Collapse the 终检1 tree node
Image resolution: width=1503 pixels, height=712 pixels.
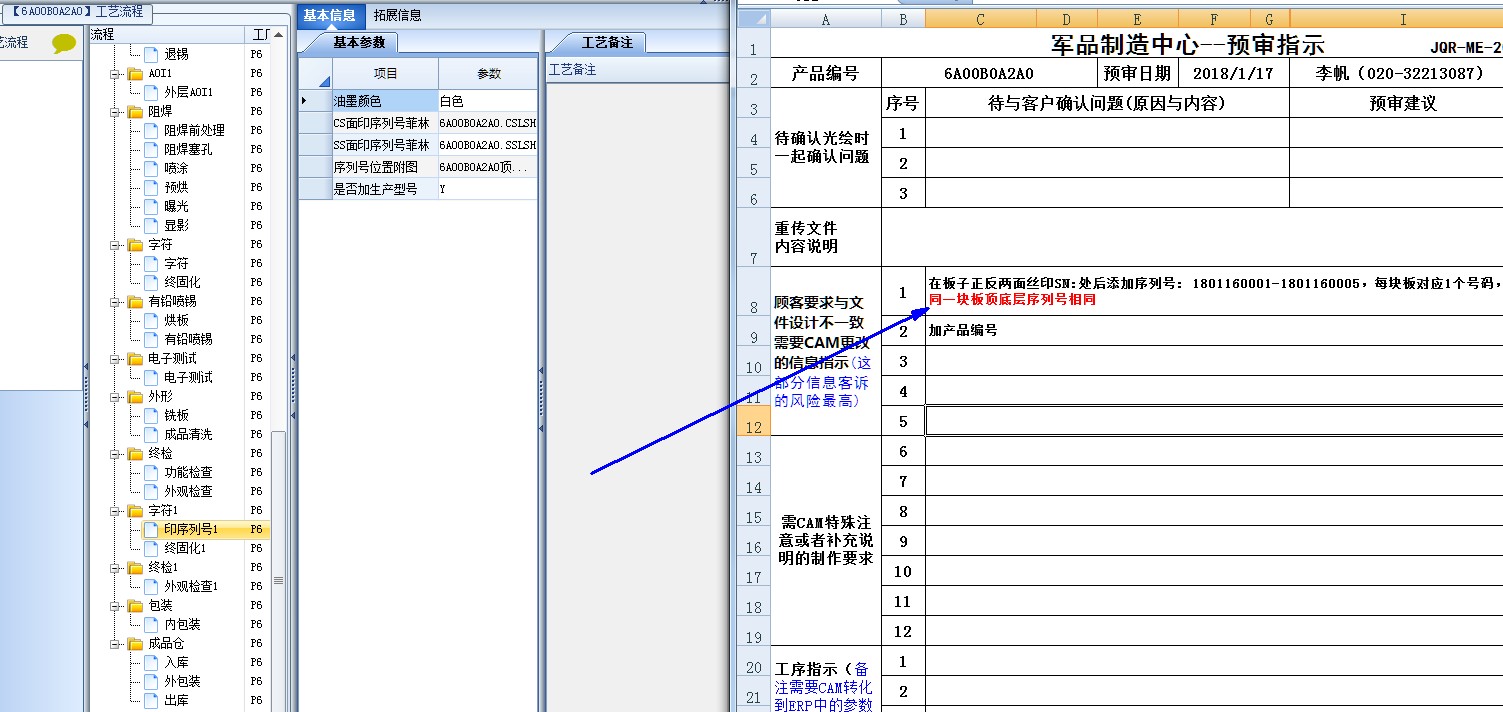(116, 567)
